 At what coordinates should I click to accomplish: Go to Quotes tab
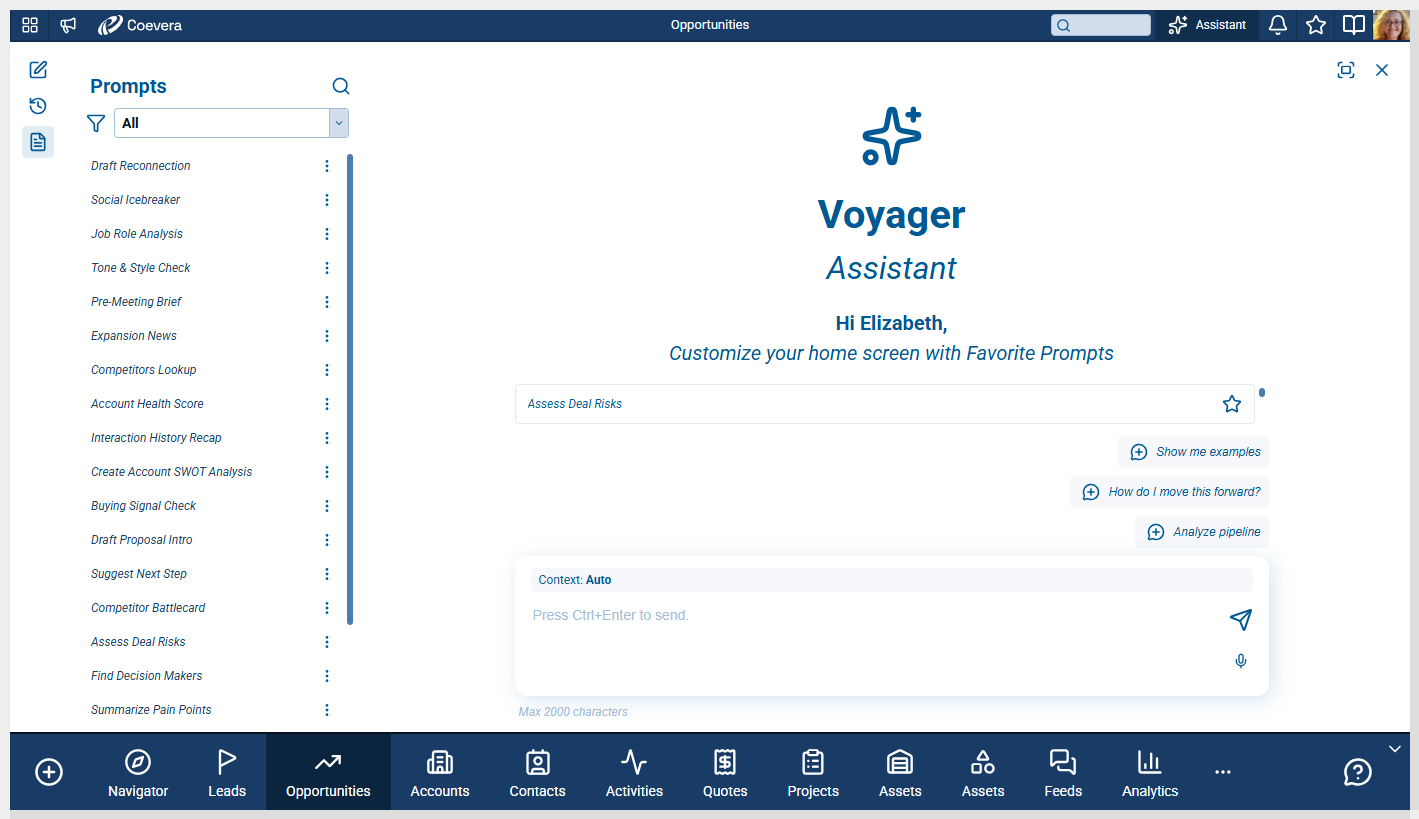[x=725, y=773]
